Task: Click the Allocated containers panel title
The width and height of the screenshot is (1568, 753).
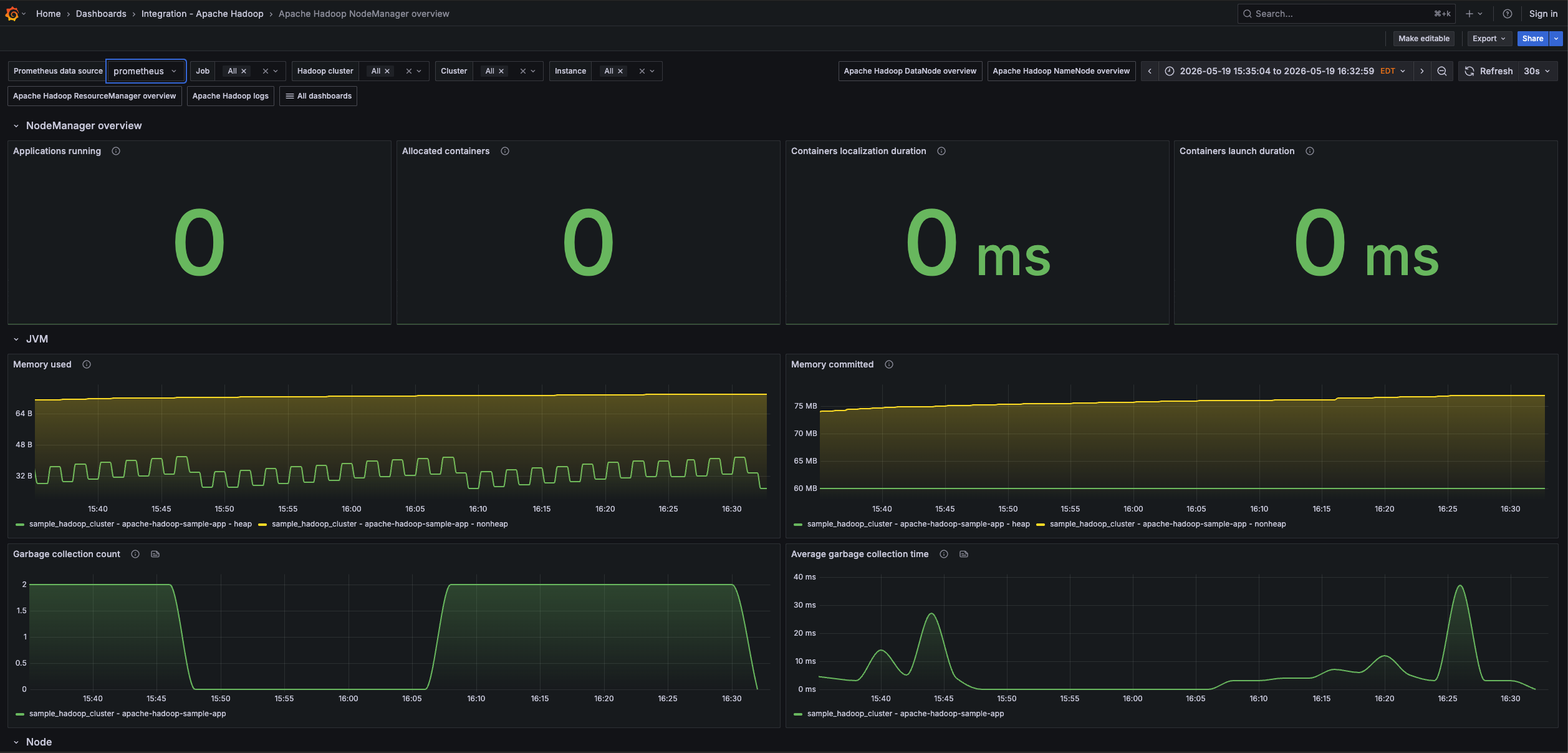Action: [x=446, y=151]
